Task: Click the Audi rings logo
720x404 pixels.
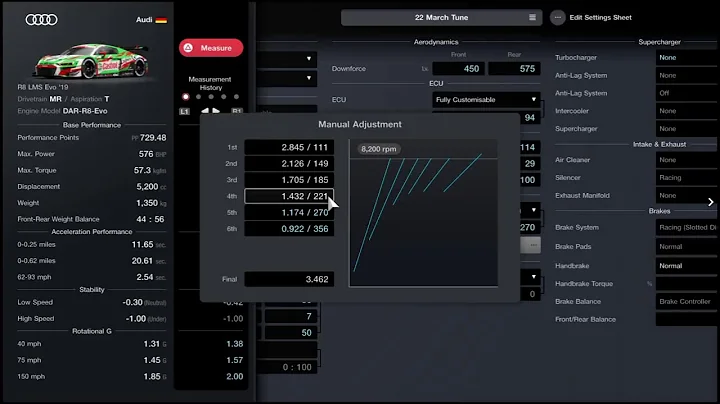Action: (x=41, y=19)
